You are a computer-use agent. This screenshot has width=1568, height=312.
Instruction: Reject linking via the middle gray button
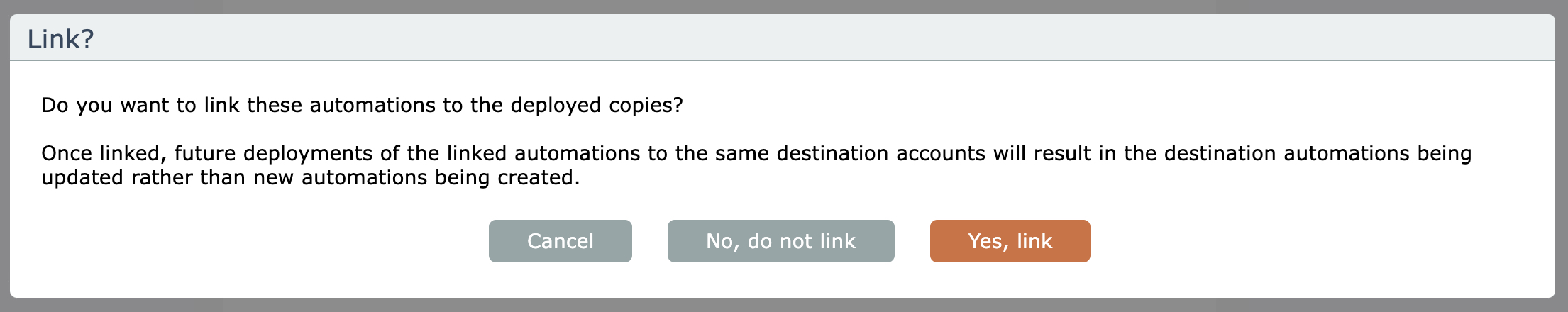pos(780,241)
